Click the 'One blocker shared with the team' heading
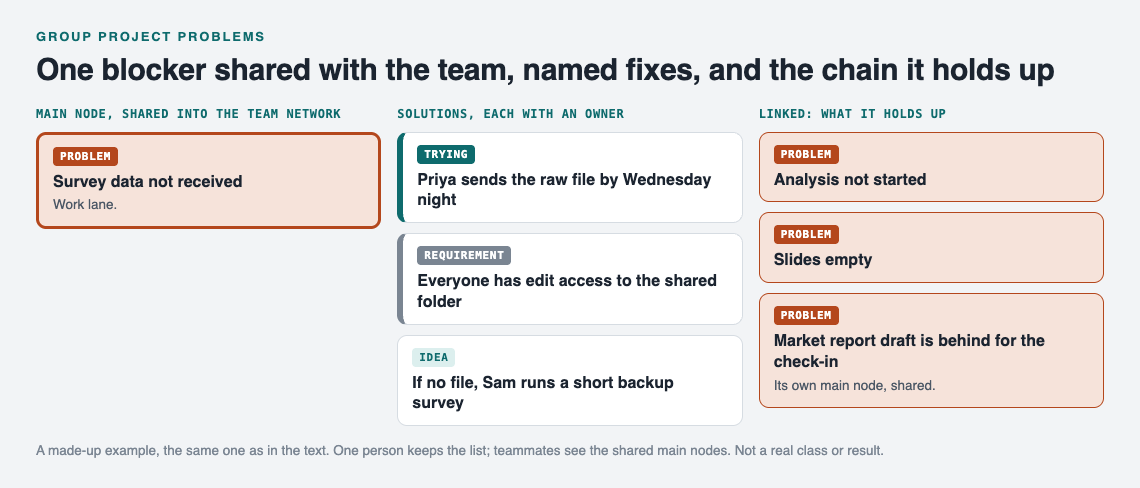The image size is (1140, 488). (545, 71)
